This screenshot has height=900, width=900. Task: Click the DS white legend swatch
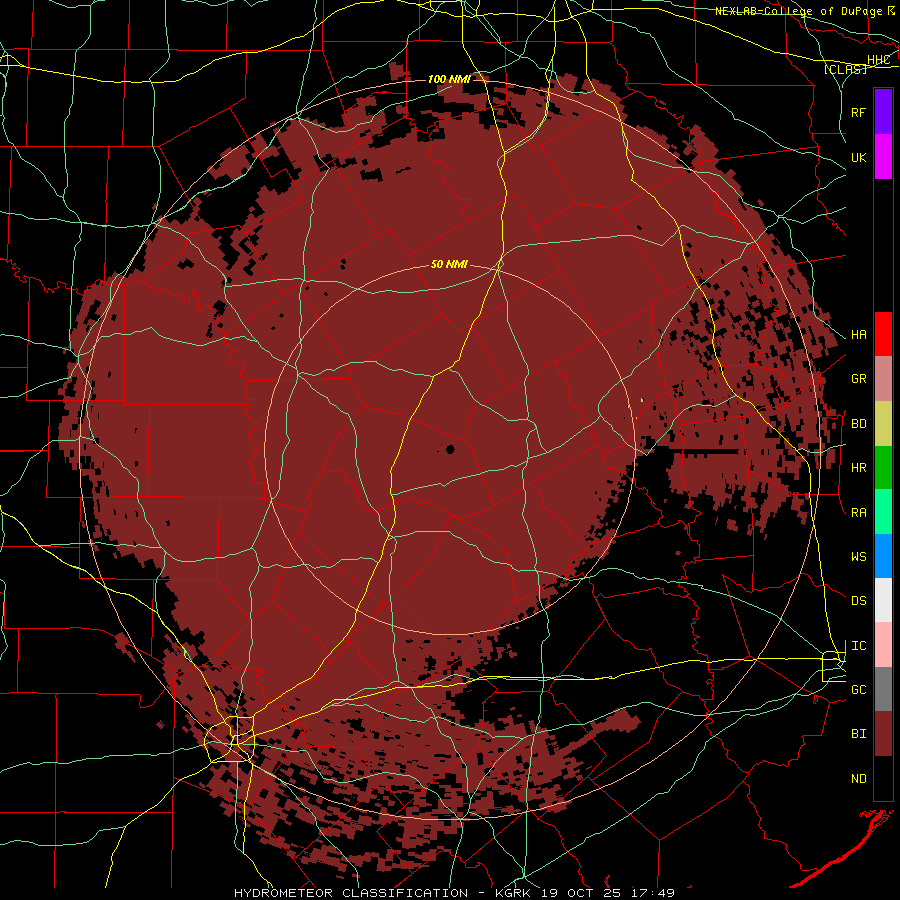tap(883, 600)
